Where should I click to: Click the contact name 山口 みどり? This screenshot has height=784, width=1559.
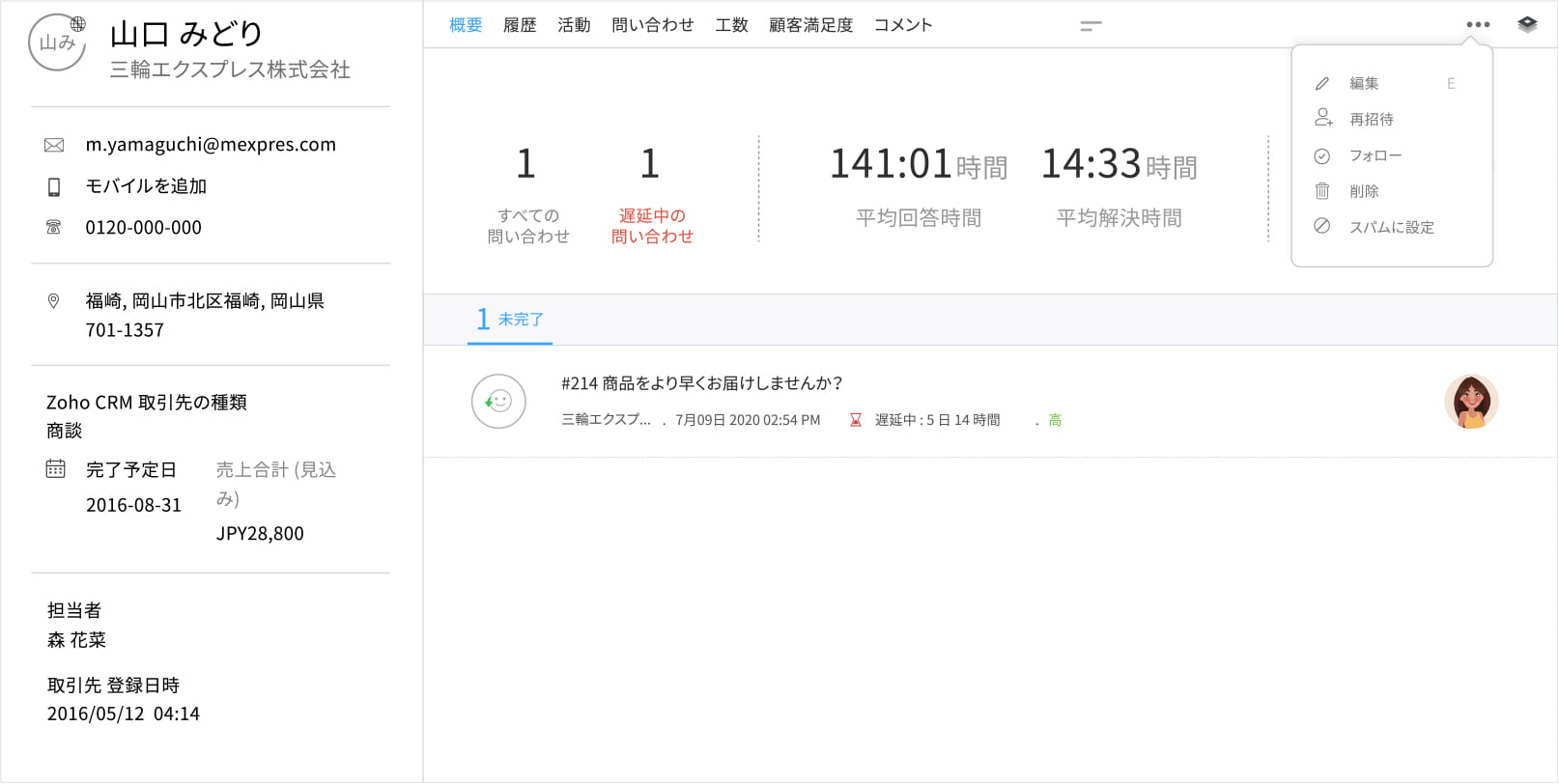click(x=185, y=34)
